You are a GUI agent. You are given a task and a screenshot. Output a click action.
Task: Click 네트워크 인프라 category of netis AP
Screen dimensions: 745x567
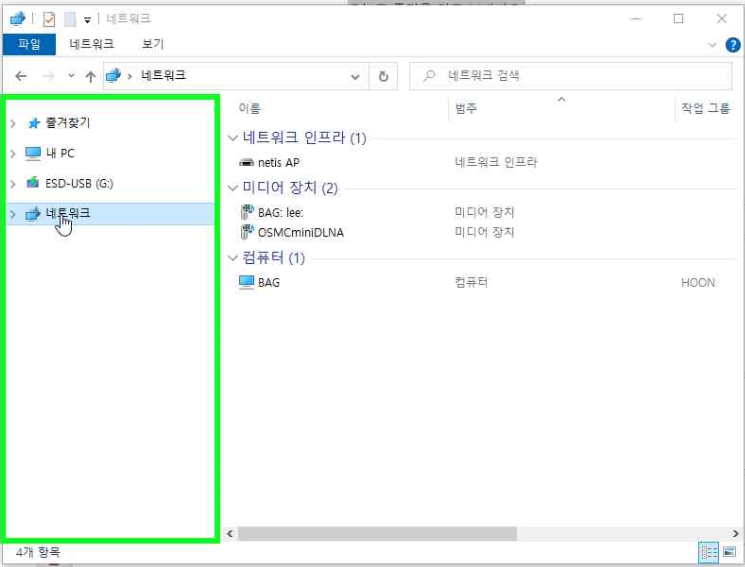[x=496, y=162]
